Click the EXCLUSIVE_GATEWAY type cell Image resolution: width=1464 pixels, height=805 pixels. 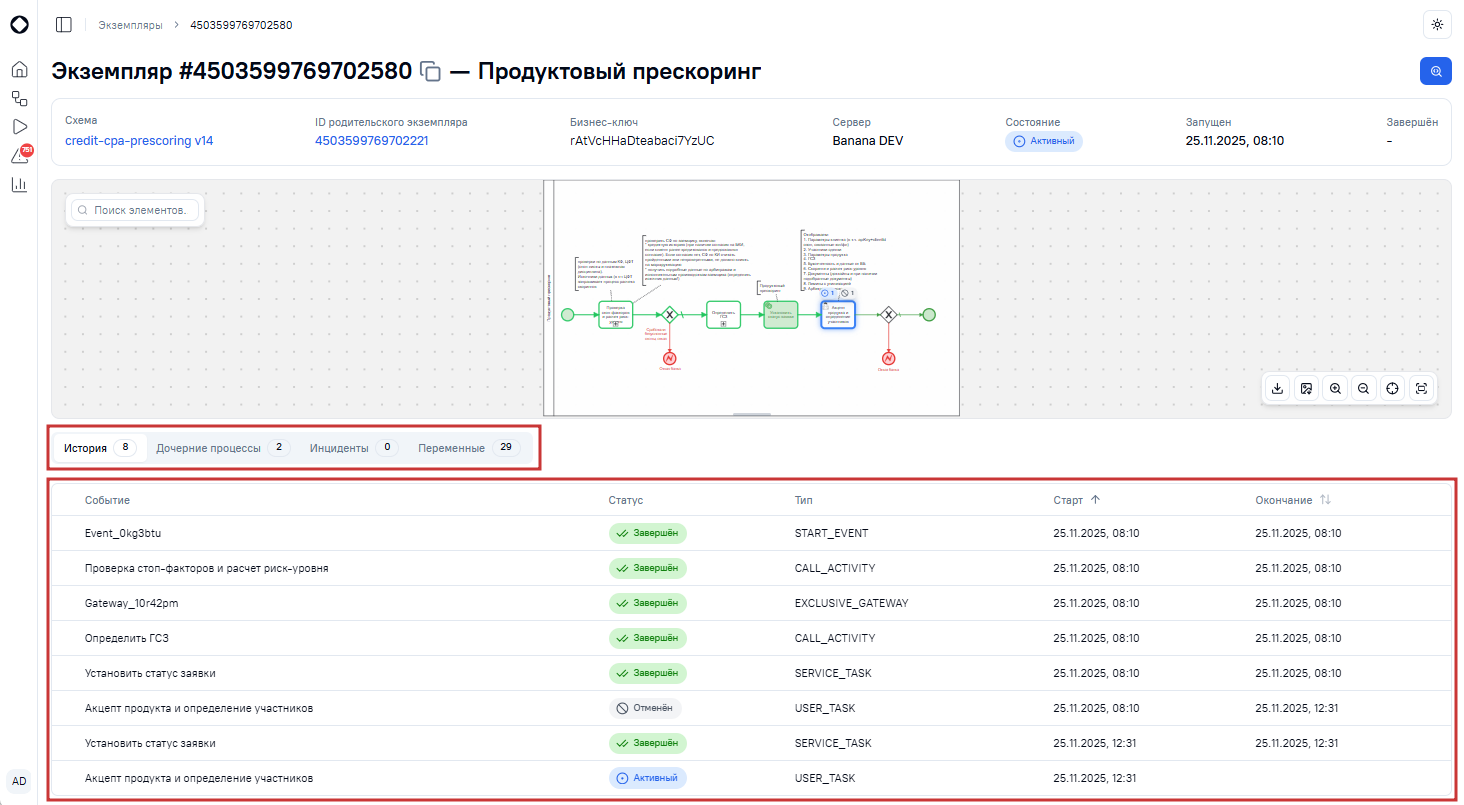click(x=851, y=603)
